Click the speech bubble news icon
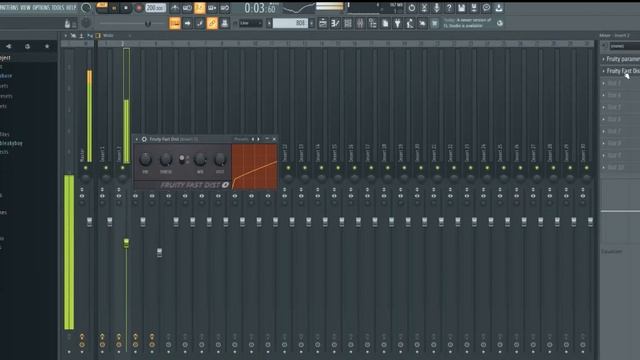The image size is (640, 360). [x=486, y=8]
